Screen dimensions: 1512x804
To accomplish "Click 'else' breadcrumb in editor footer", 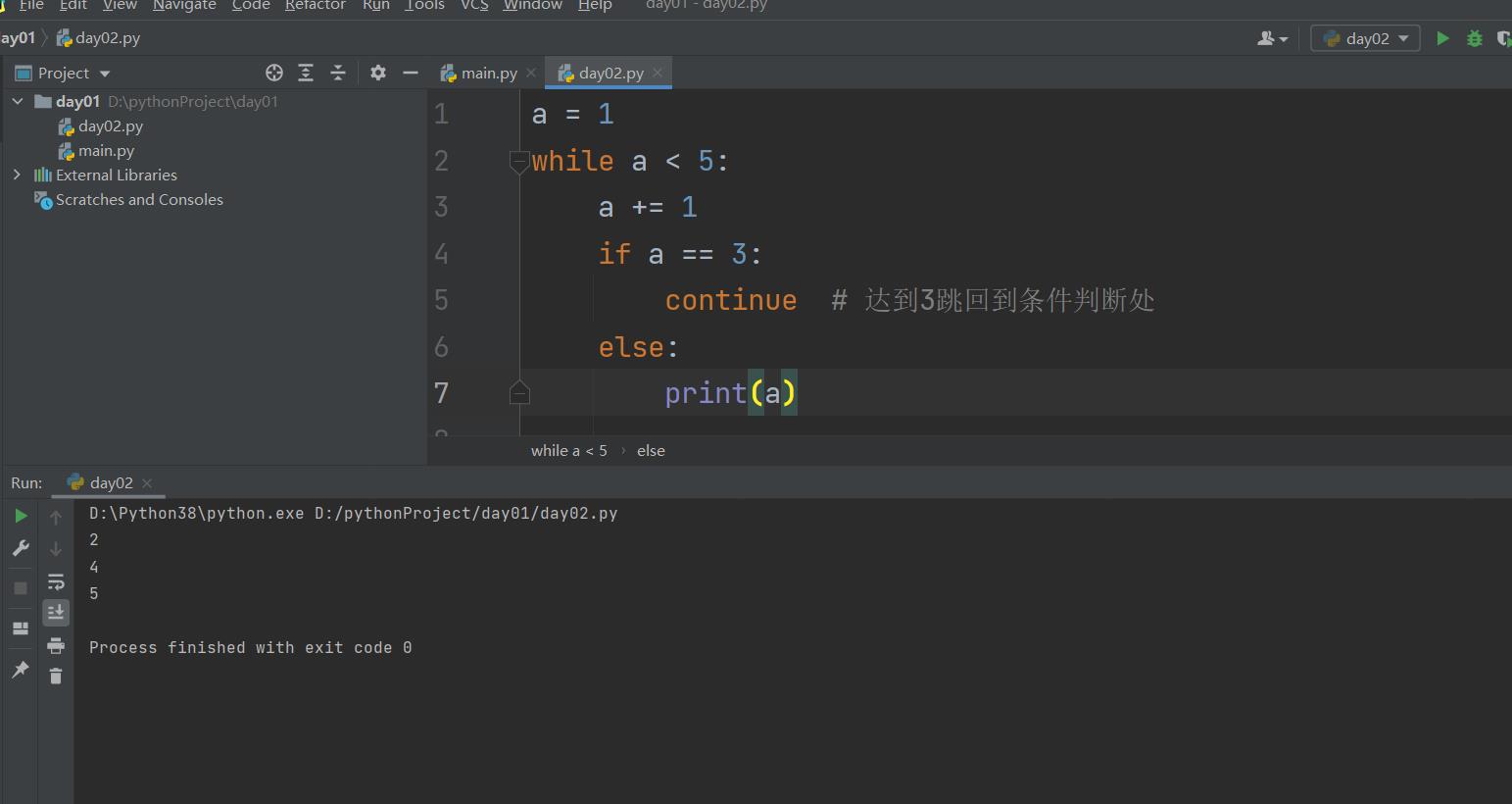I will tap(651, 450).
